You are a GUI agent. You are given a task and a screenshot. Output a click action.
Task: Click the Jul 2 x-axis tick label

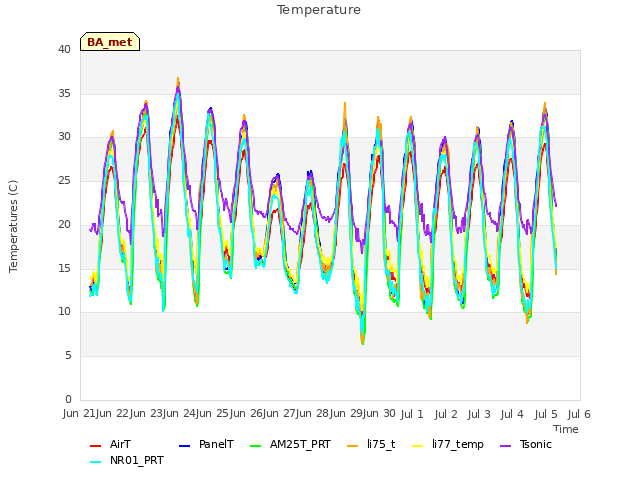pyautogui.click(x=445, y=414)
